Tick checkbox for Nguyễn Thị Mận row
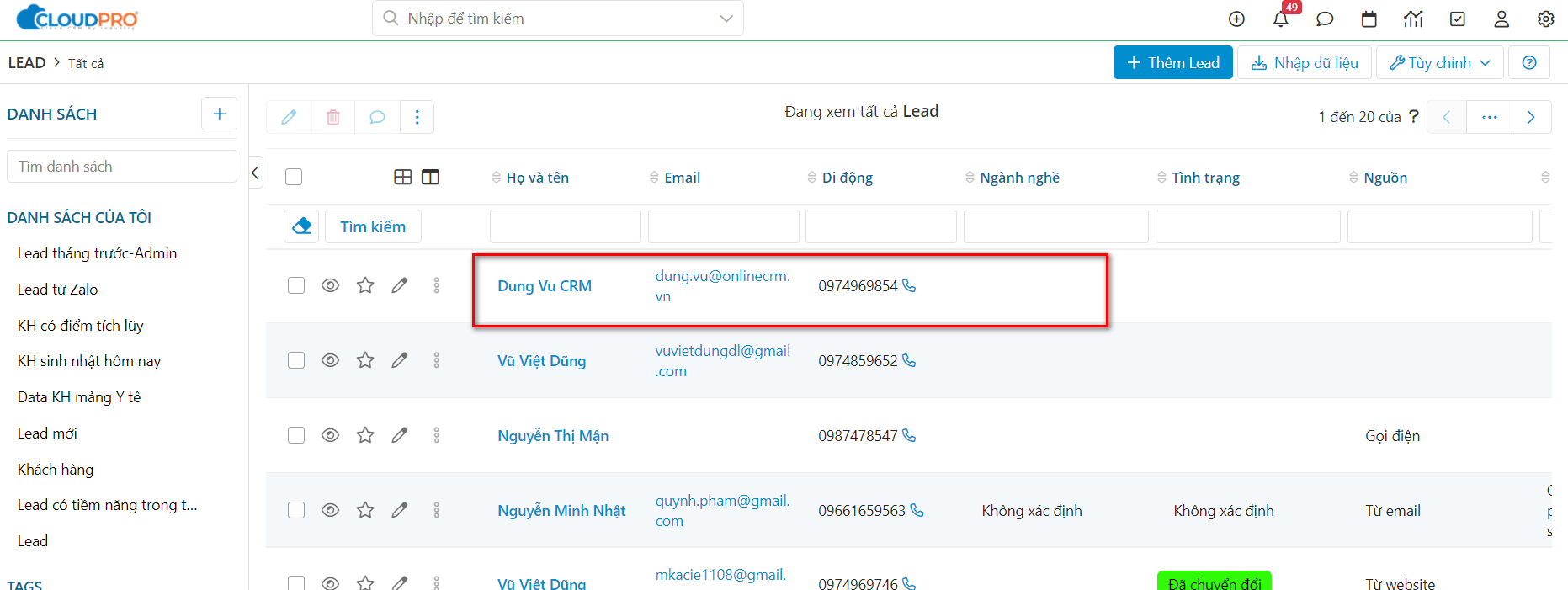1568x590 pixels. click(296, 435)
